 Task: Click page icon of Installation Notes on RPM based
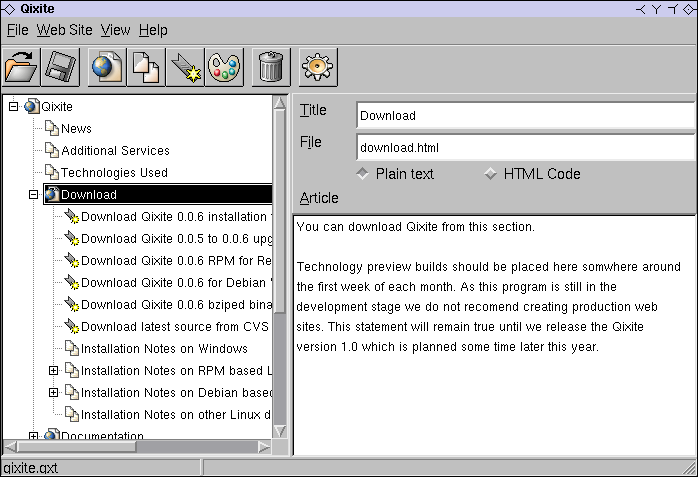tap(72, 370)
